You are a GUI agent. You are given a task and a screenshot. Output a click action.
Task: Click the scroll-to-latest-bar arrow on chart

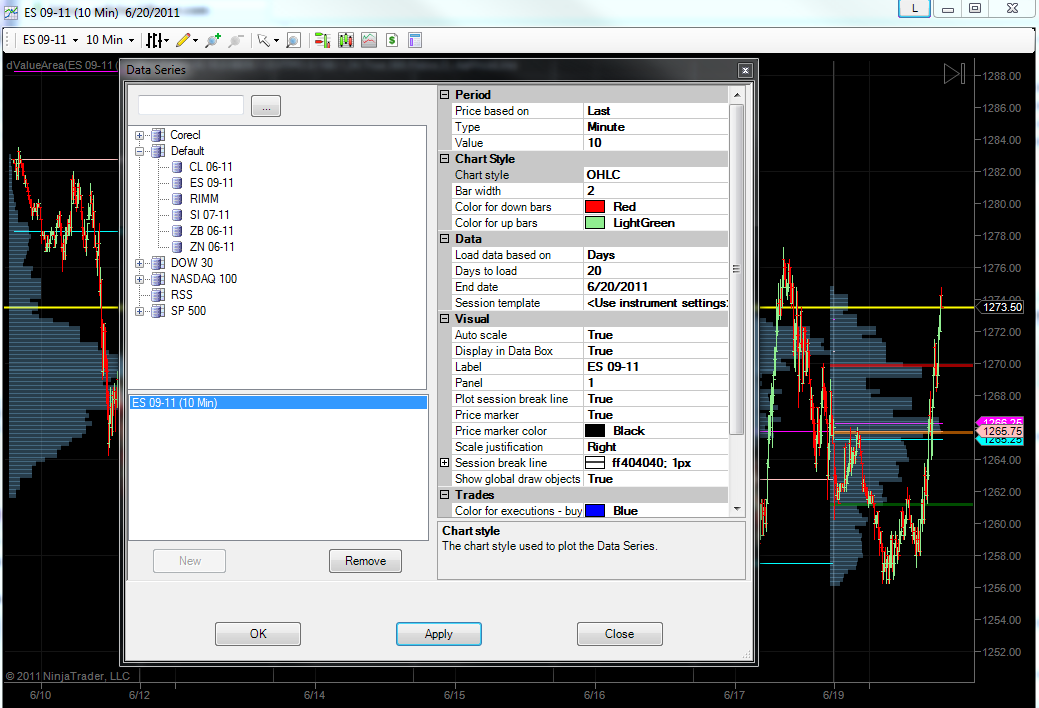[954, 73]
